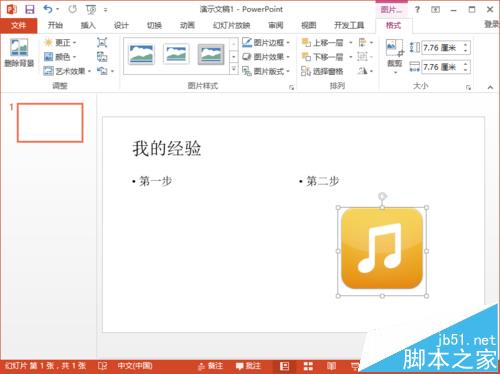Screen dimensions: 500x374
Task: Click the Save icon in Quick Access Toolbar
Action: tap(30, 9)
